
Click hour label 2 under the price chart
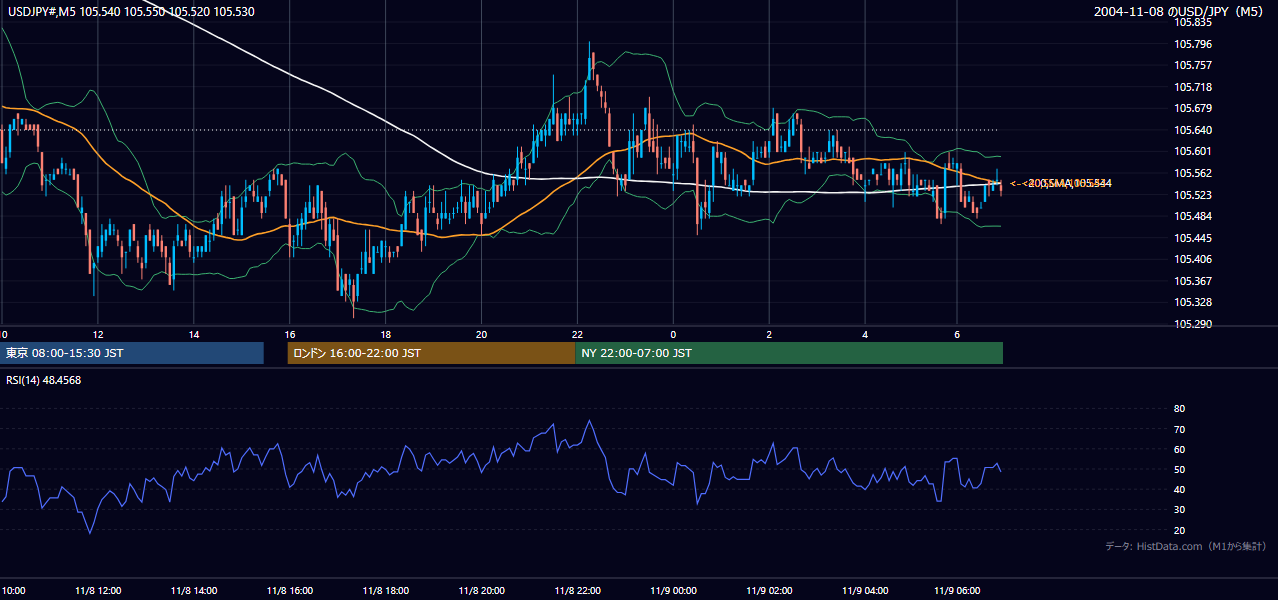point(770,334)
